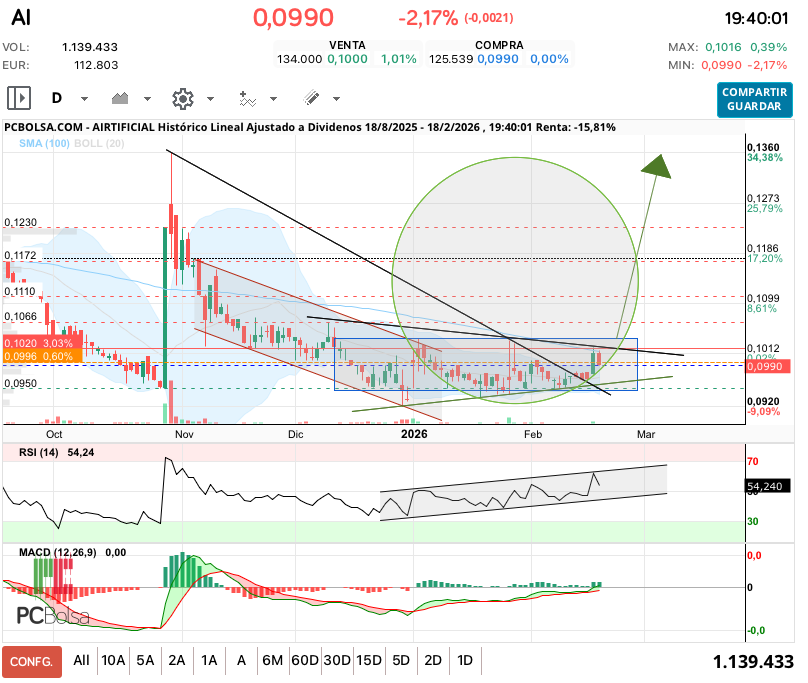Screen dimensions: 808x683
Task: Open the settings gear icon
Action: [x=183, y=98]
